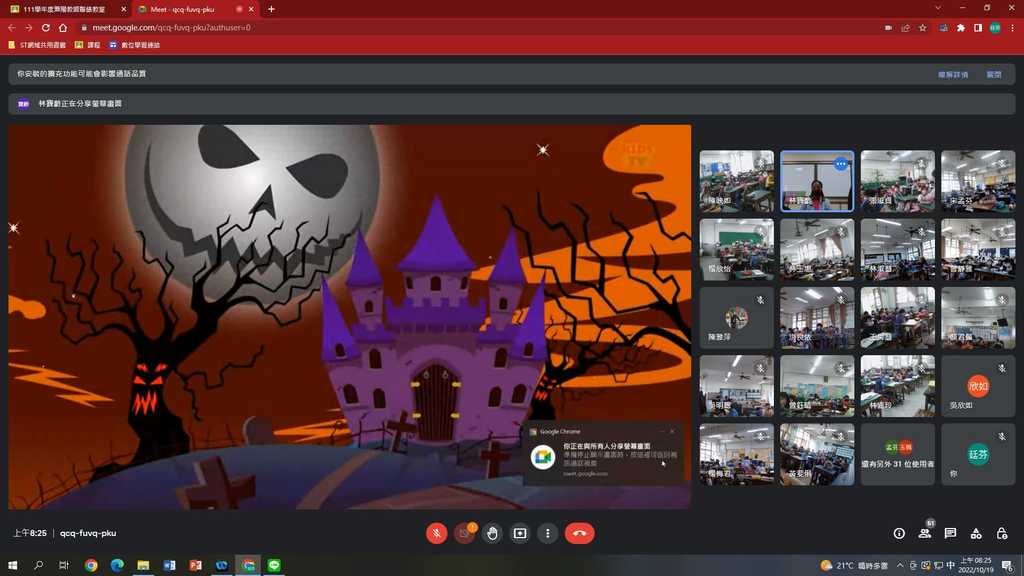1024x576 pixels.
Task: Open the 課程 bookmark
Action: pyautogui.click(x=88, y=45)
